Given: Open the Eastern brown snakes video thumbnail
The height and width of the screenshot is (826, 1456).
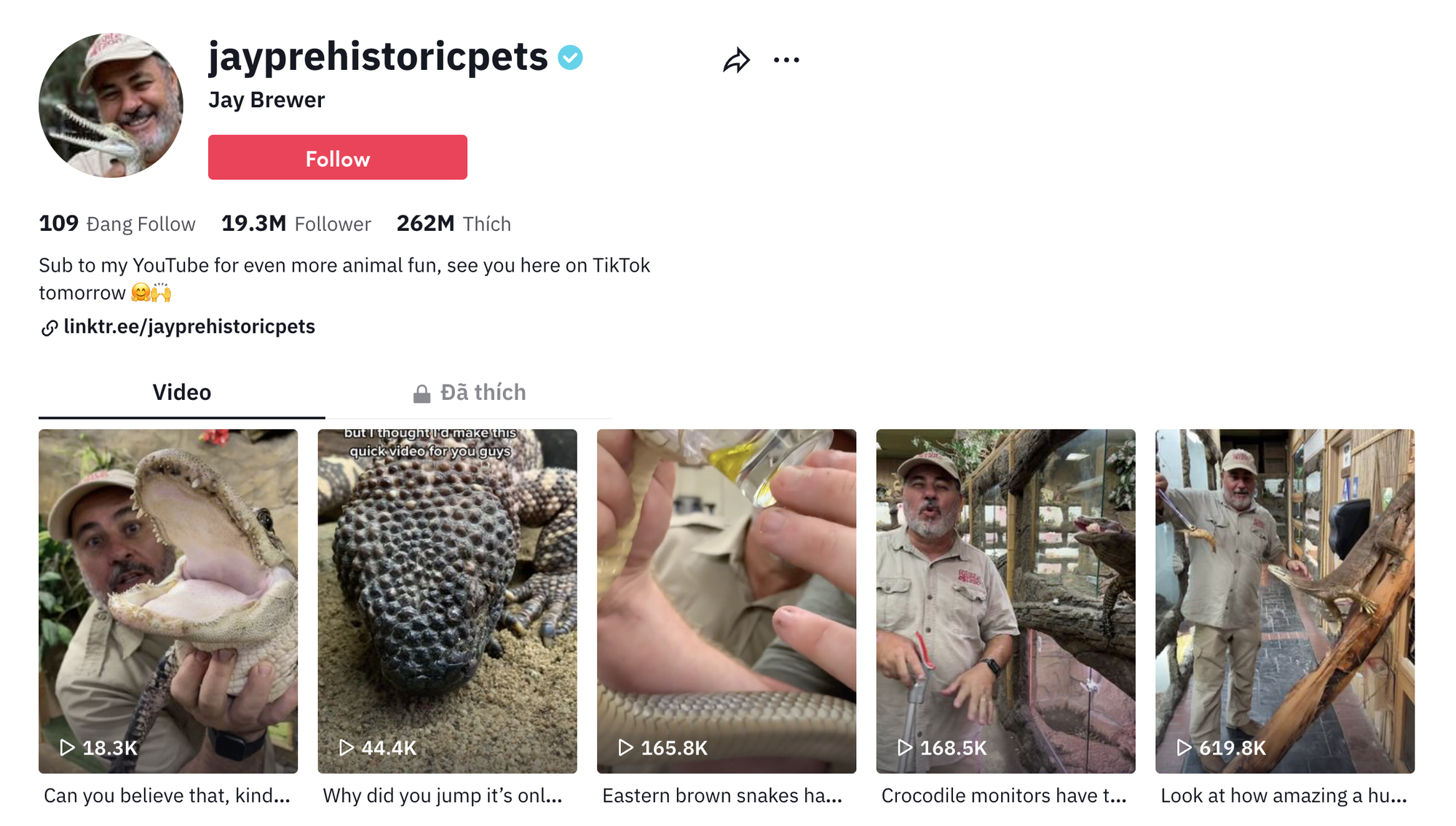Looking at the screenshot, I should [727, 583].
